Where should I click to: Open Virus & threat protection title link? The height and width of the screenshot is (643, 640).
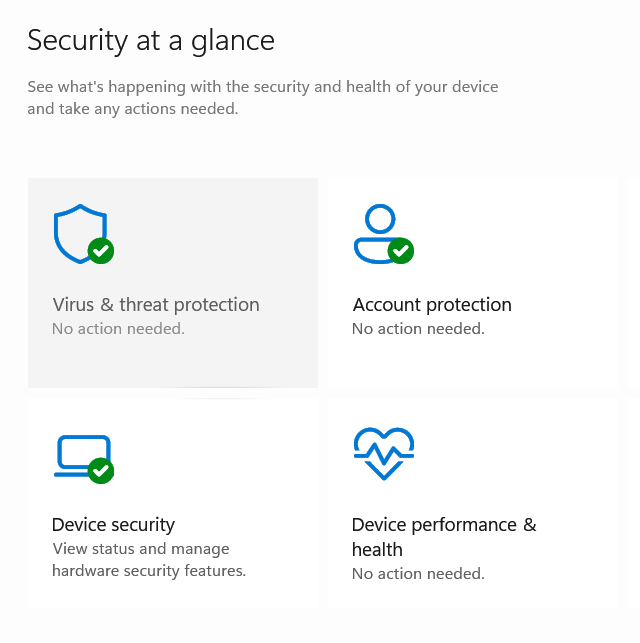point(155,305)
